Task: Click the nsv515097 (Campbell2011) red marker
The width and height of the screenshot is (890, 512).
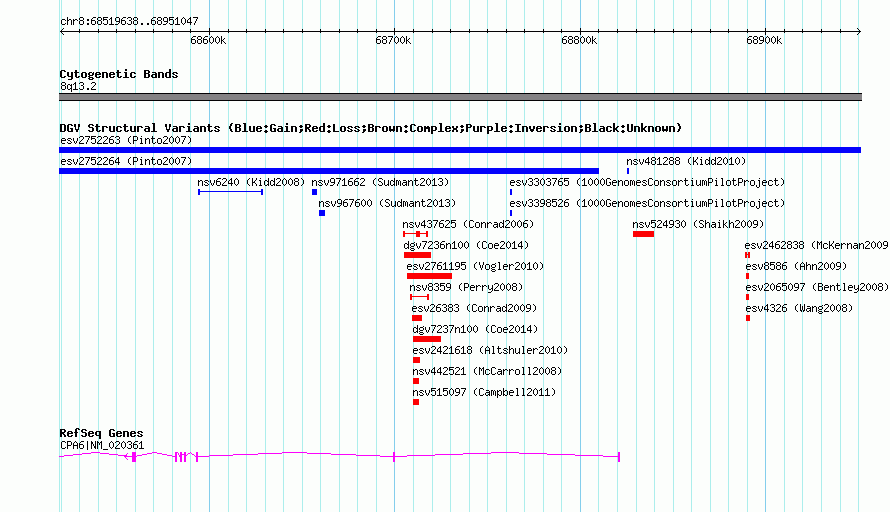Action: (416, 402)
